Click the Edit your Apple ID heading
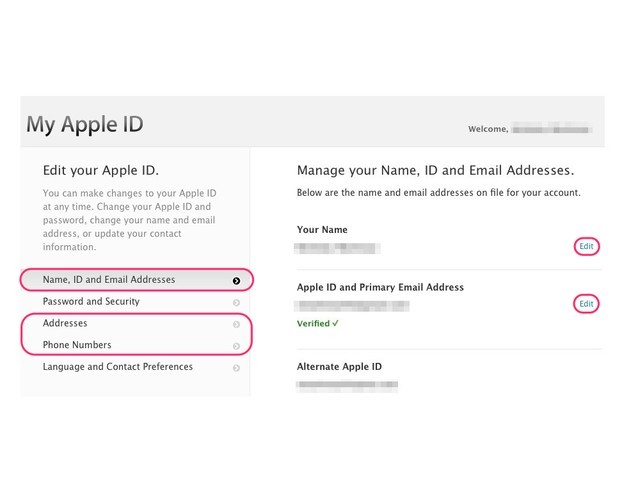The width and height of the screenshot is (640, 480). pos(101,170)
